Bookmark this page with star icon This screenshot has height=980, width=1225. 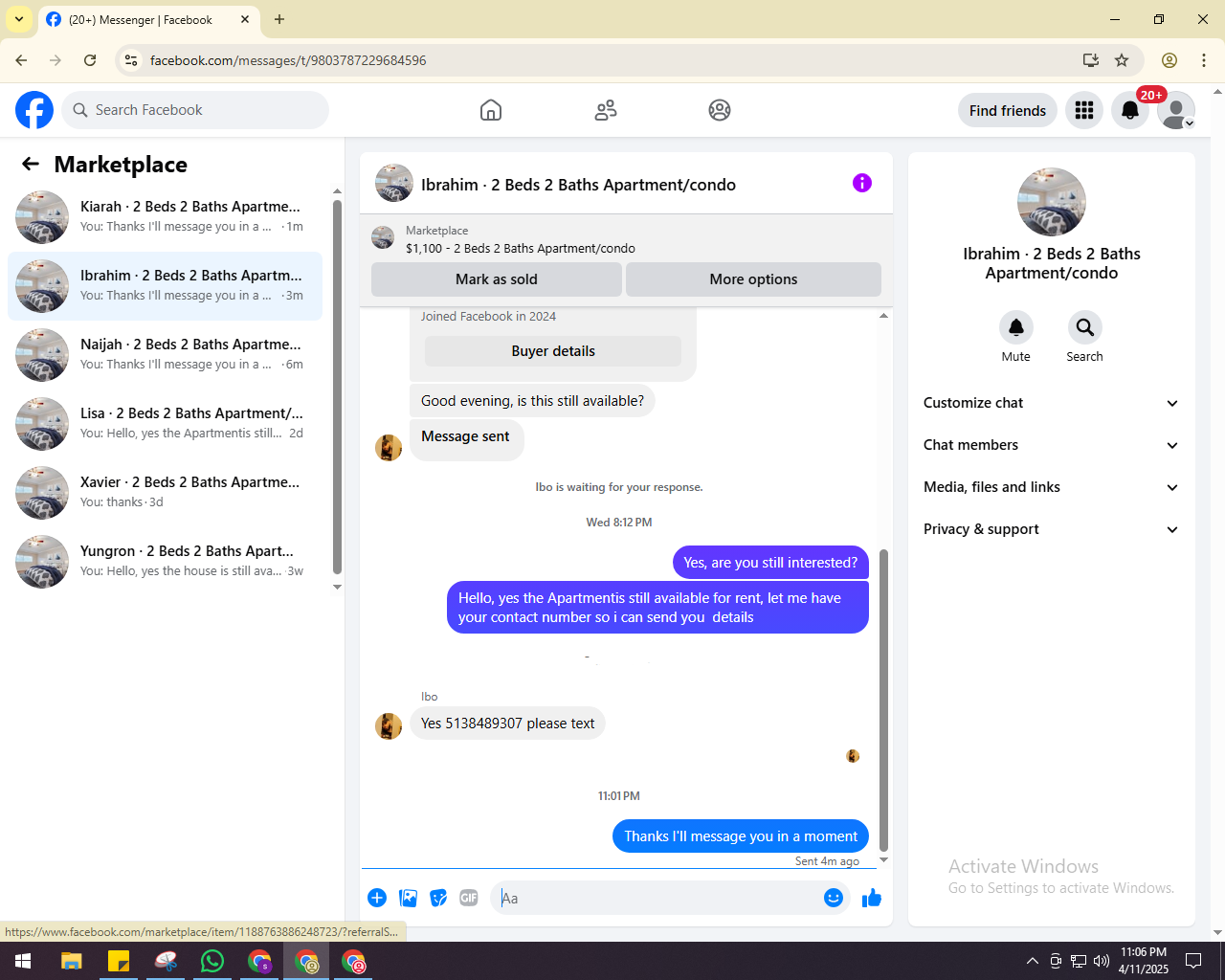coord(1122,60)
